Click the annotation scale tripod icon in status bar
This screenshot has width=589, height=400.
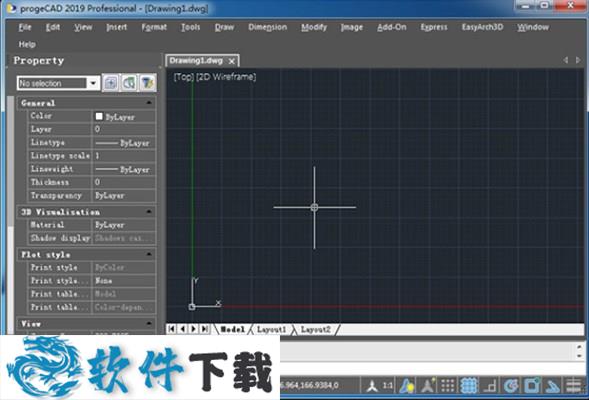372,386
